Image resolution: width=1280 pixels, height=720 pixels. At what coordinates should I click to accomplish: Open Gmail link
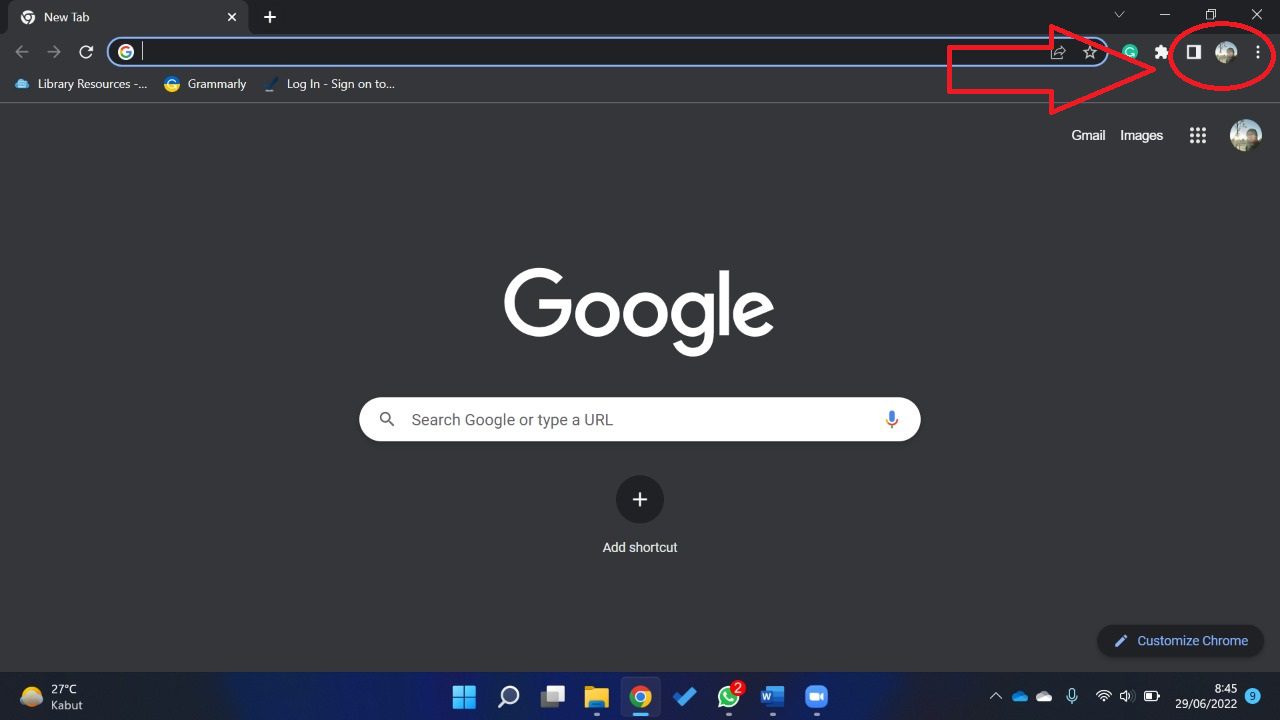point(1088,135)
